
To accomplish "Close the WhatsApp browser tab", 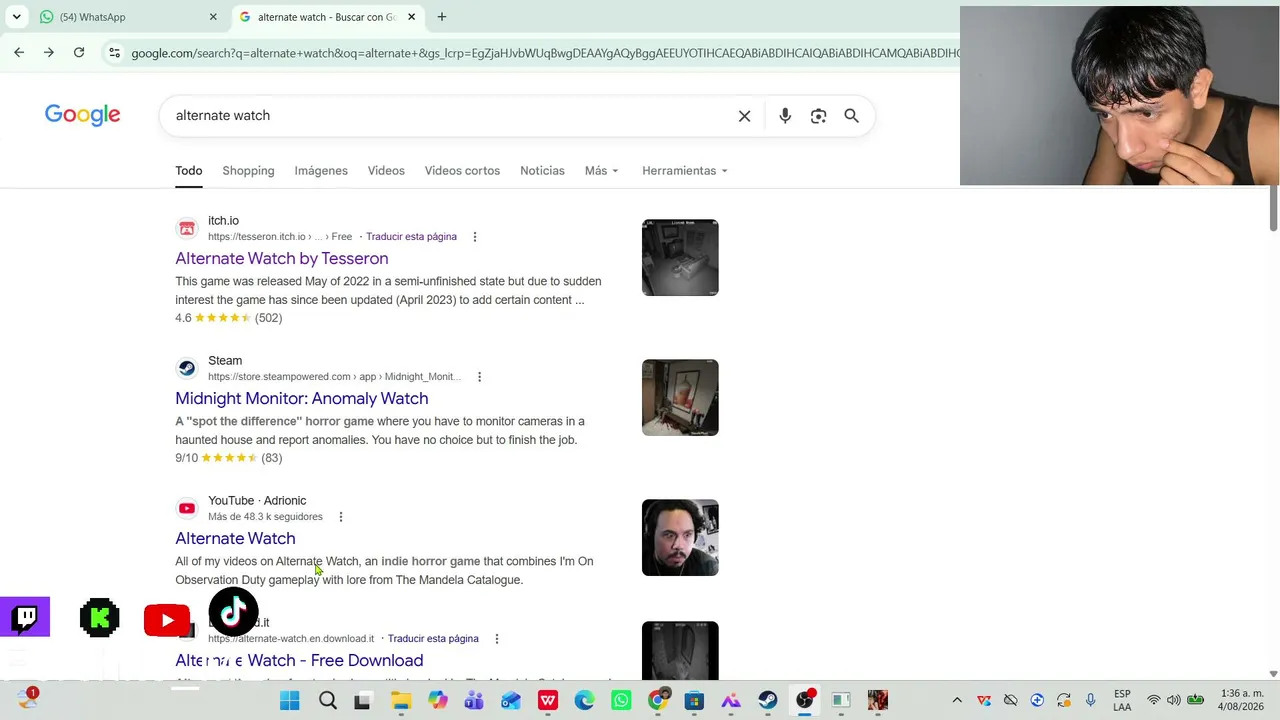I will click(213, 17).
